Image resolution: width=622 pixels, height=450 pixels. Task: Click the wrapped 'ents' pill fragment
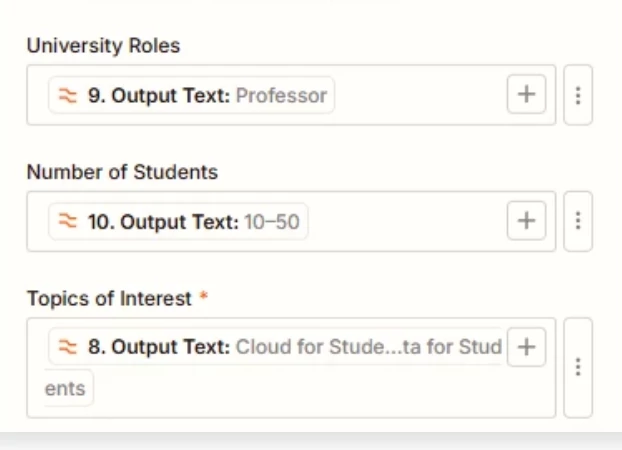point(68,388)
